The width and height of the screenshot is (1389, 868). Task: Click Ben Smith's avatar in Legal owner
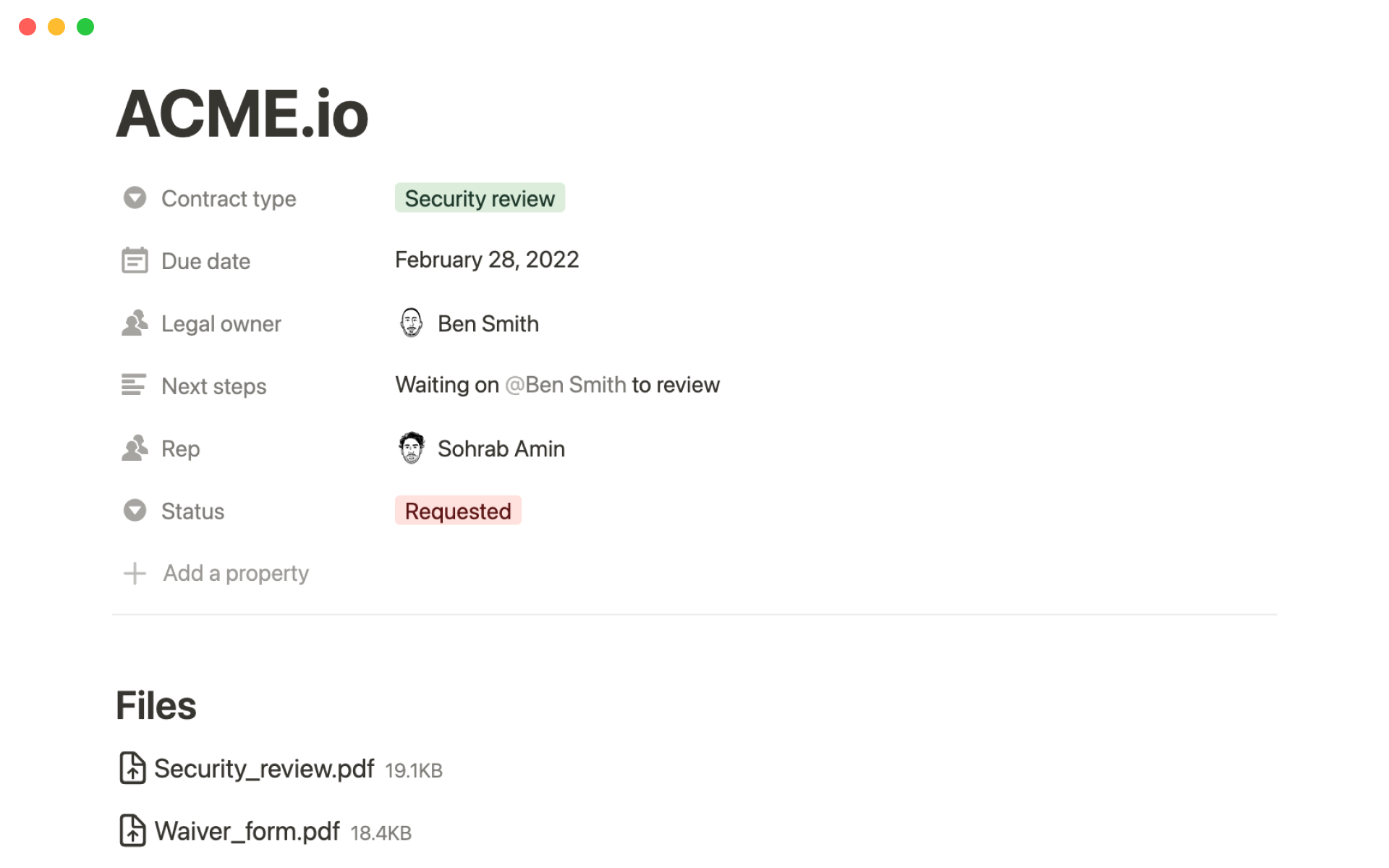pyautogui.click(x=411, y=323)
